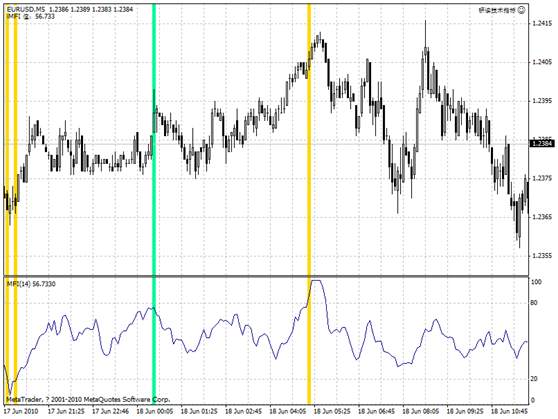Click the 18 Jun 09:25 time label
The height and width of the screenshot is (419, 558).
(x=465, y=411)
